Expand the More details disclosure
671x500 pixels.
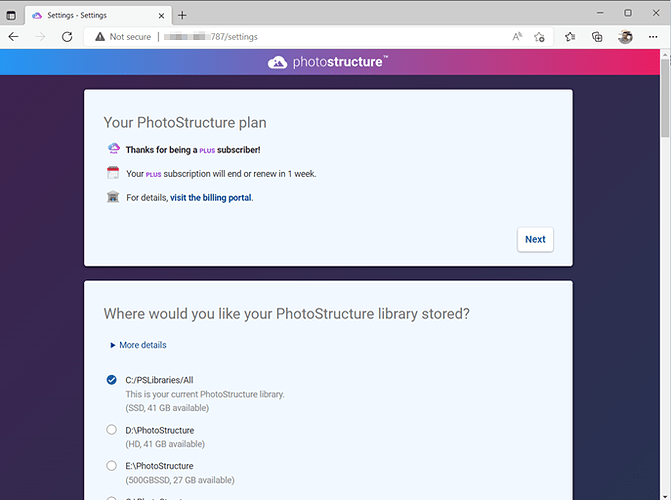coord(139,345)
